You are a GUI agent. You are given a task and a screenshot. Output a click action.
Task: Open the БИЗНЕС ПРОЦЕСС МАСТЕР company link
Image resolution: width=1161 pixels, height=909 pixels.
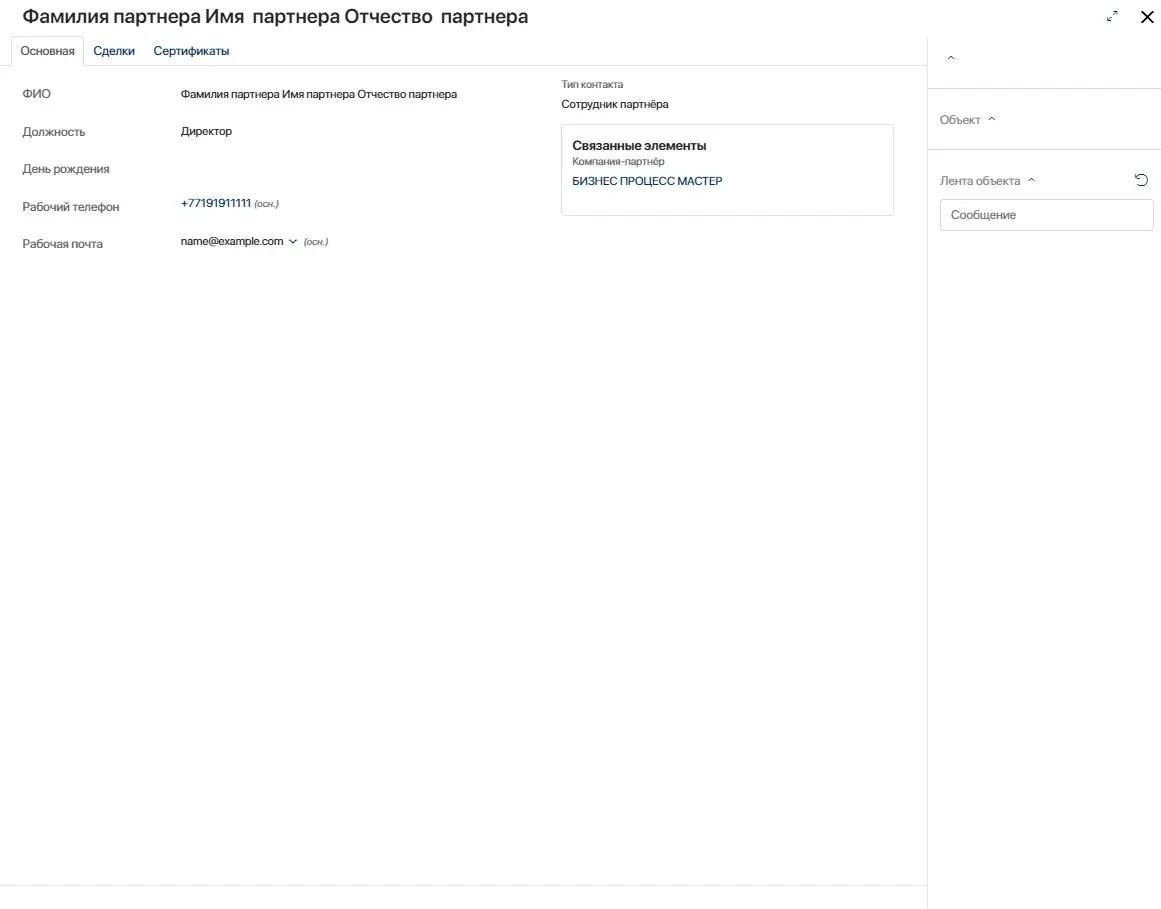[647, 181]
